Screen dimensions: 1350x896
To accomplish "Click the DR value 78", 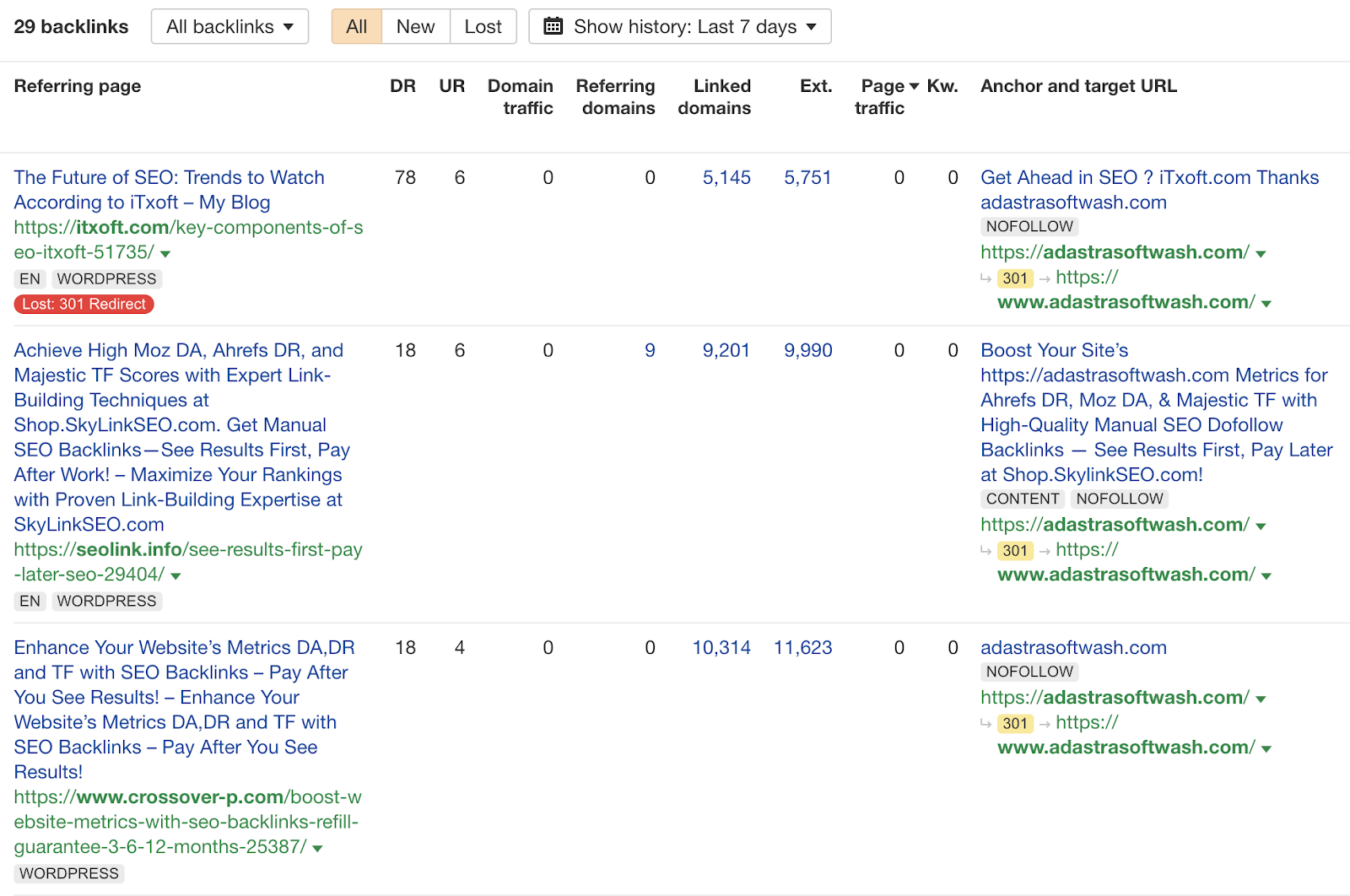I will 405,177.
